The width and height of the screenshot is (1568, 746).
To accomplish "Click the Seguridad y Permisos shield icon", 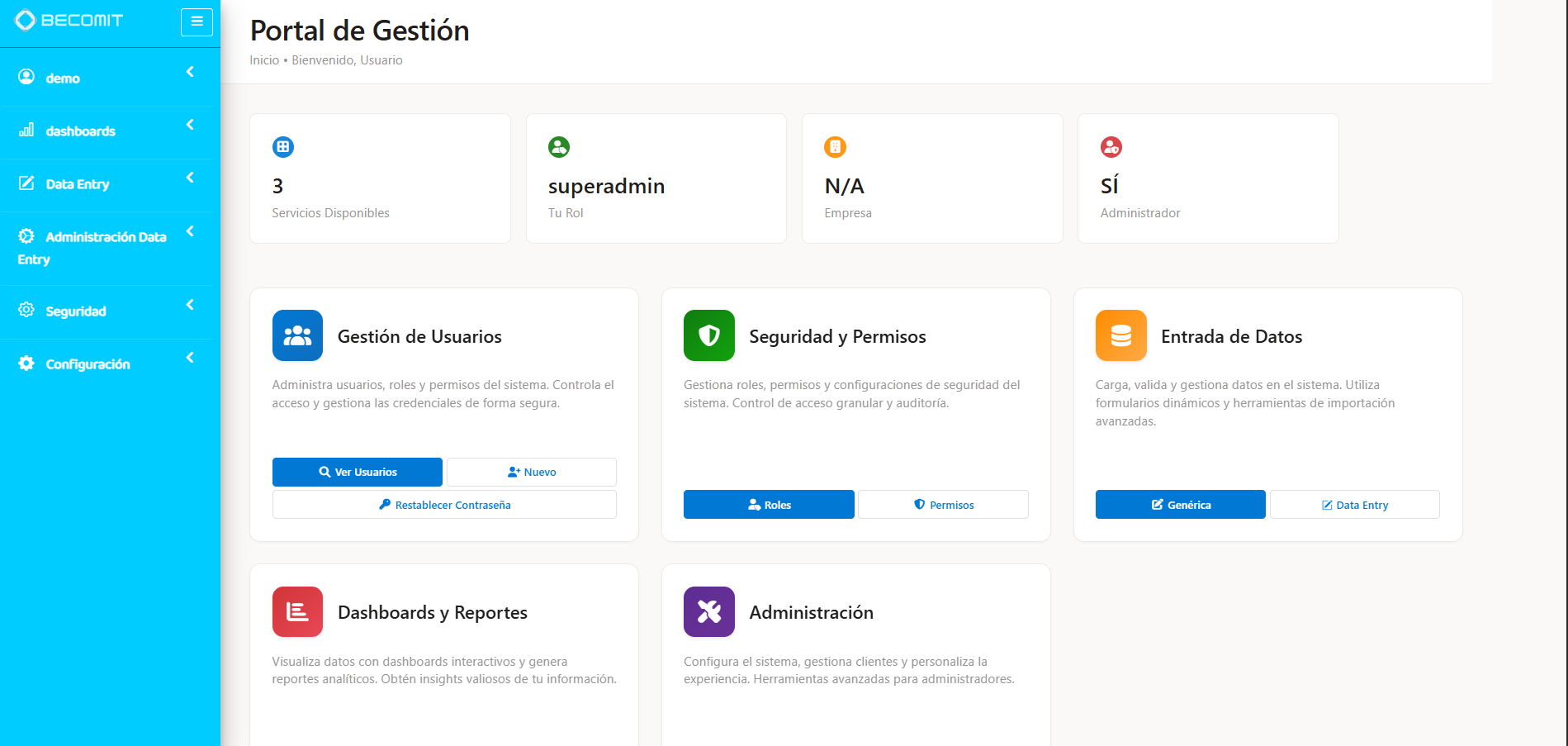I will point(708,335).
